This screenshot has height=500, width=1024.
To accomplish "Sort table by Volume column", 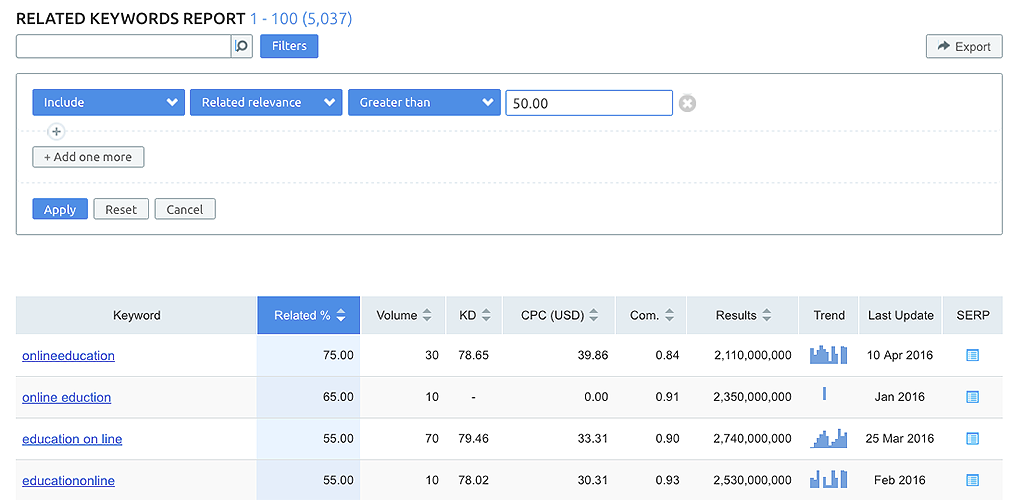I will coord(404,315).
